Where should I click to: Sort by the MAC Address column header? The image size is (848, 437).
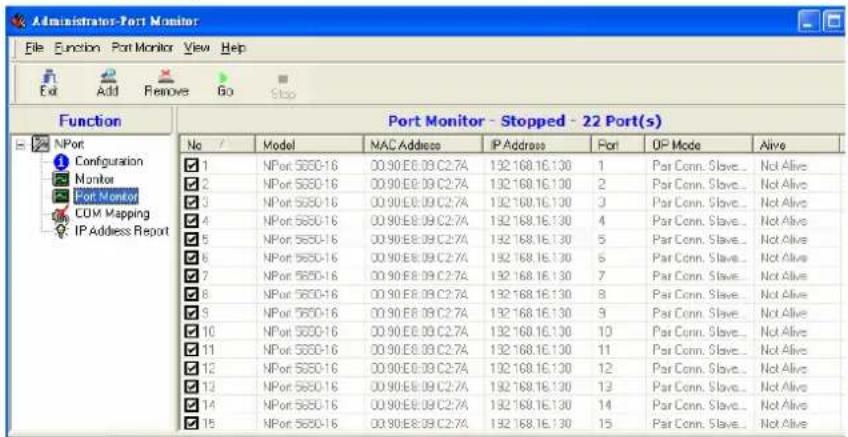(423, 145)
